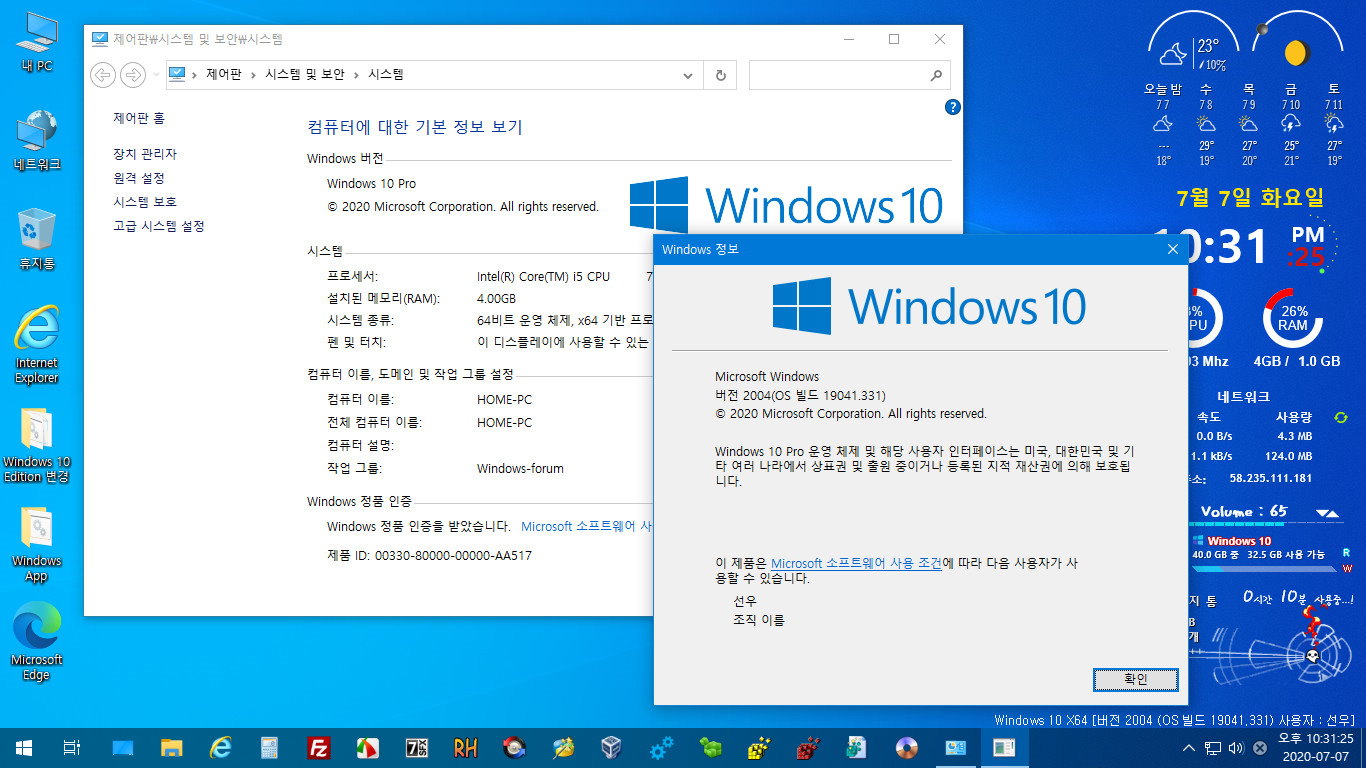The width and height of the screenshot is (1366, 768).
Task: Go back in the System window
Action: (x=103, y=74)
